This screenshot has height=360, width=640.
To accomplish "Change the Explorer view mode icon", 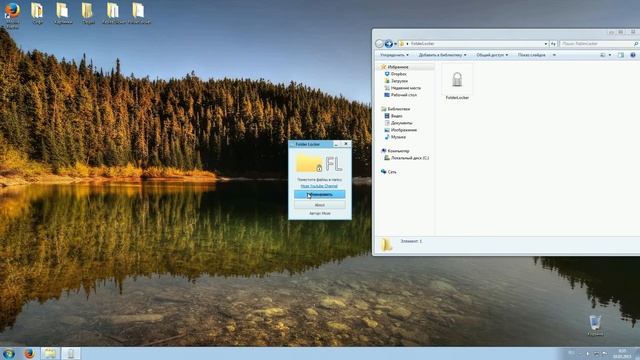I will (602, 55).
